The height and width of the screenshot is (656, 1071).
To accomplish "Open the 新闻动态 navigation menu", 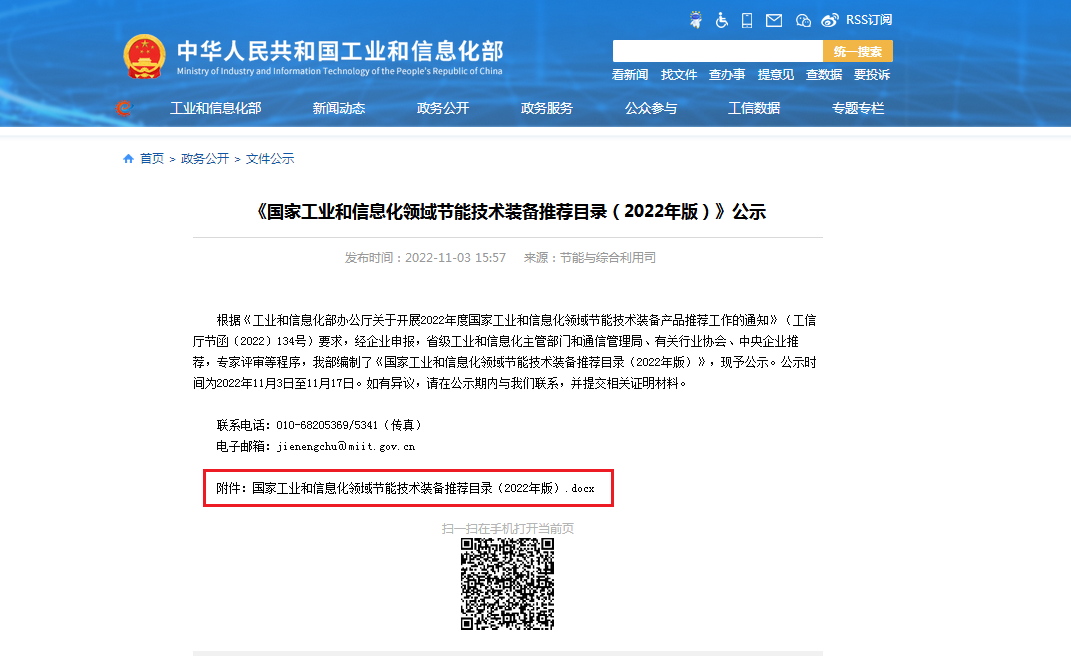I will 339,108.
